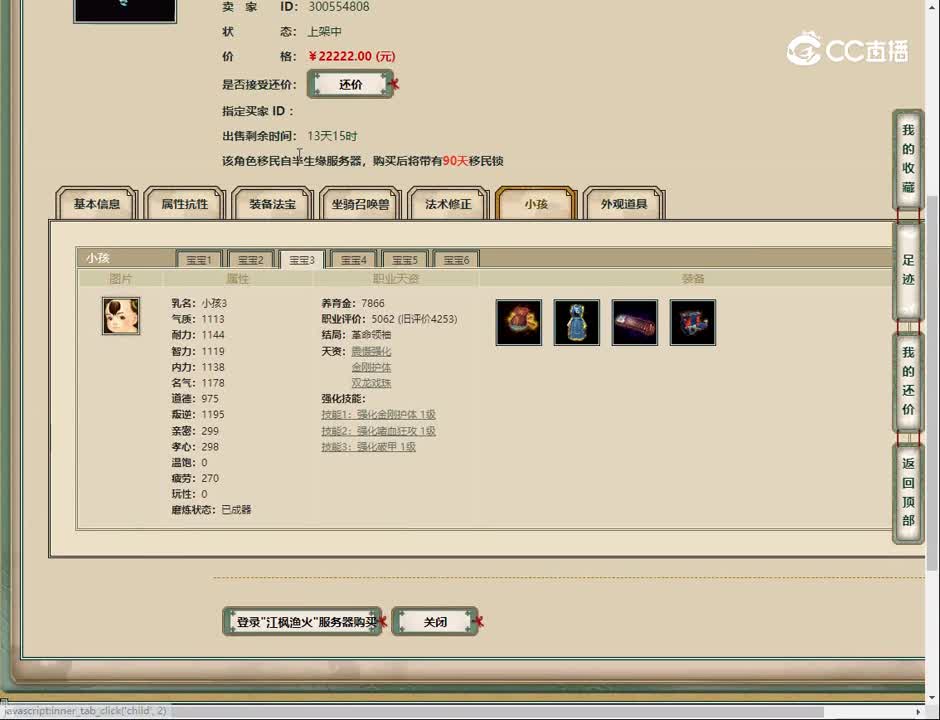Click 磨炼状态 value 已成器
The image size is (940, 720).
[236, 510]
